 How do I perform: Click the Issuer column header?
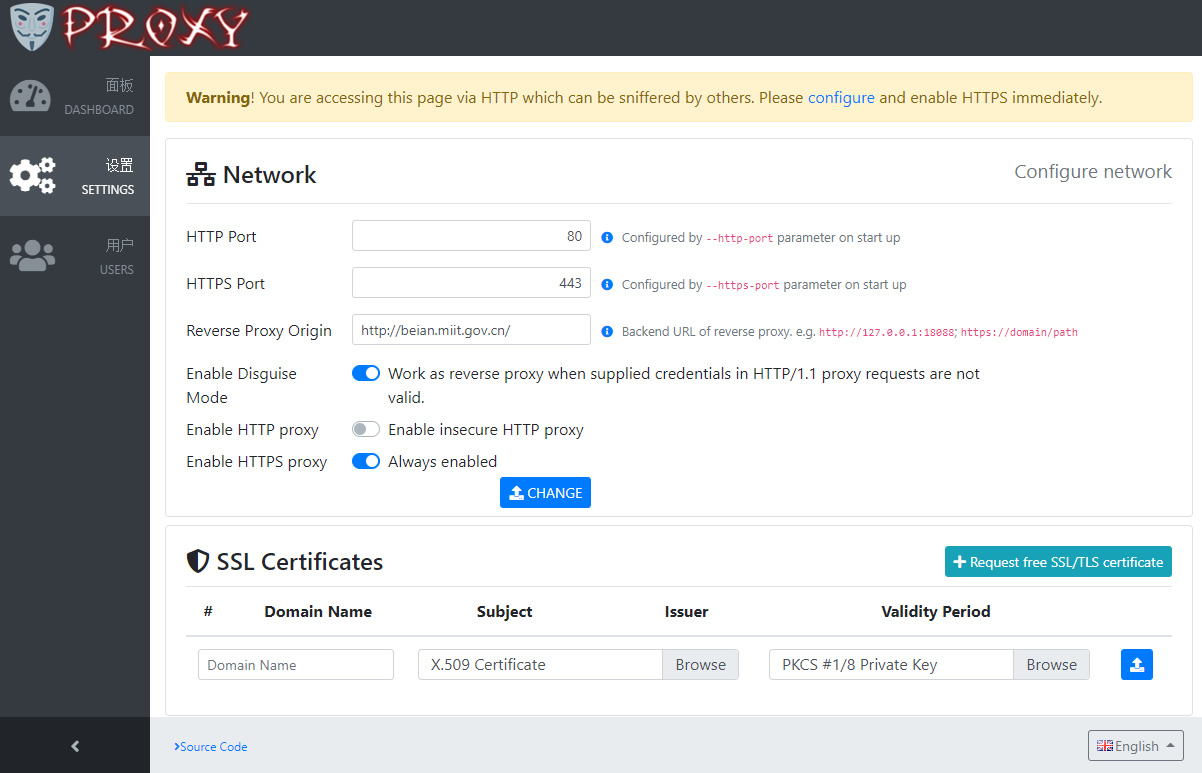click(686, 611)
